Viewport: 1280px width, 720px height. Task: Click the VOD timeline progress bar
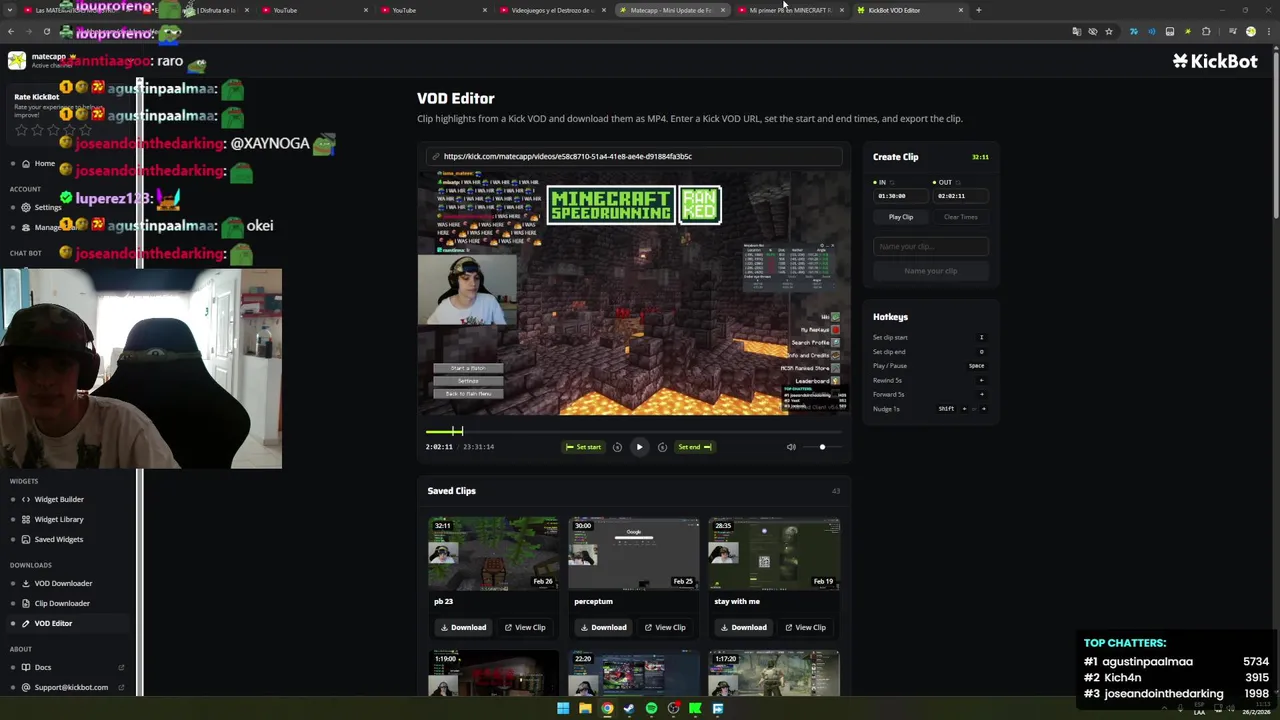[634, 431]
